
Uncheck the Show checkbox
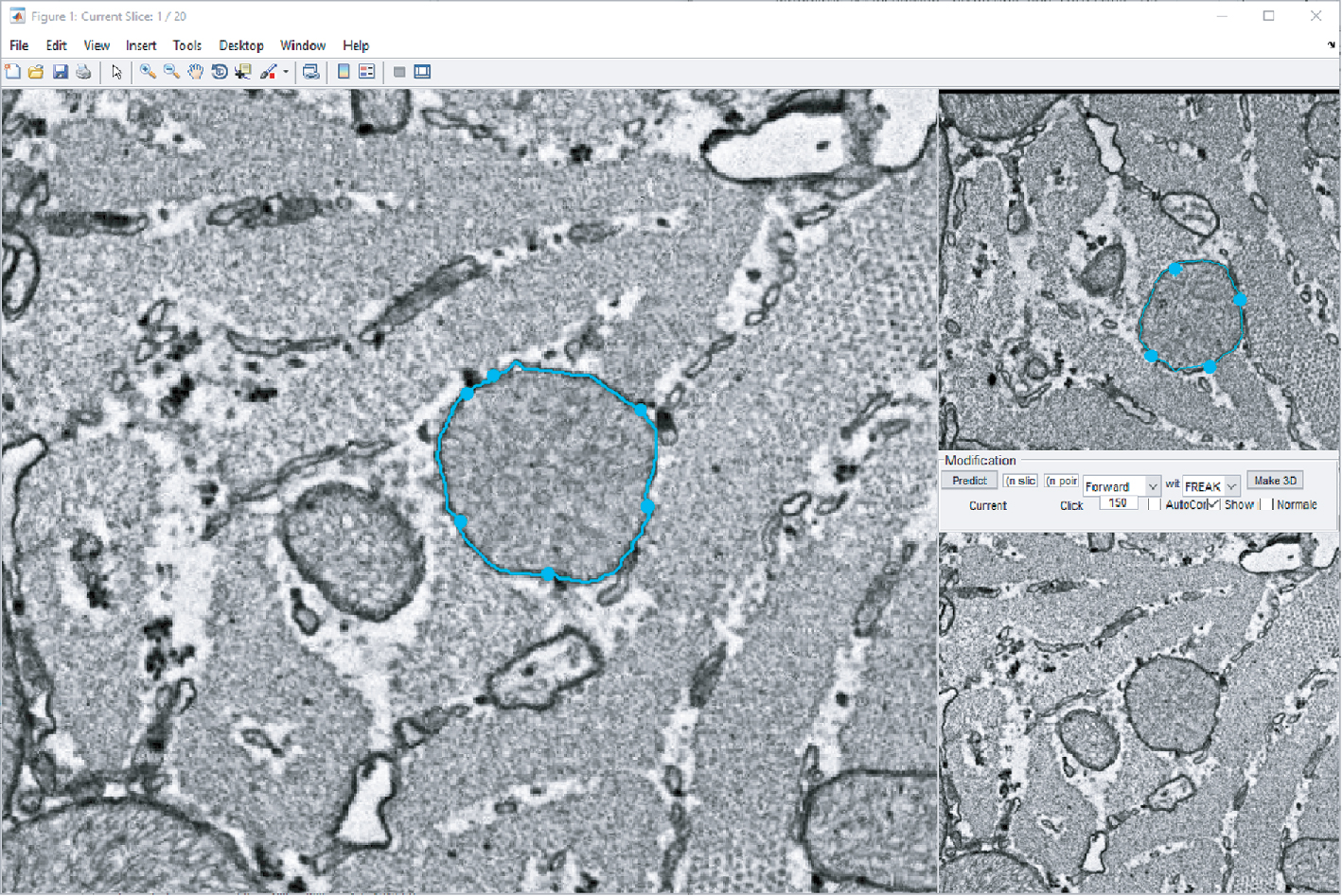pos(1213,505)
